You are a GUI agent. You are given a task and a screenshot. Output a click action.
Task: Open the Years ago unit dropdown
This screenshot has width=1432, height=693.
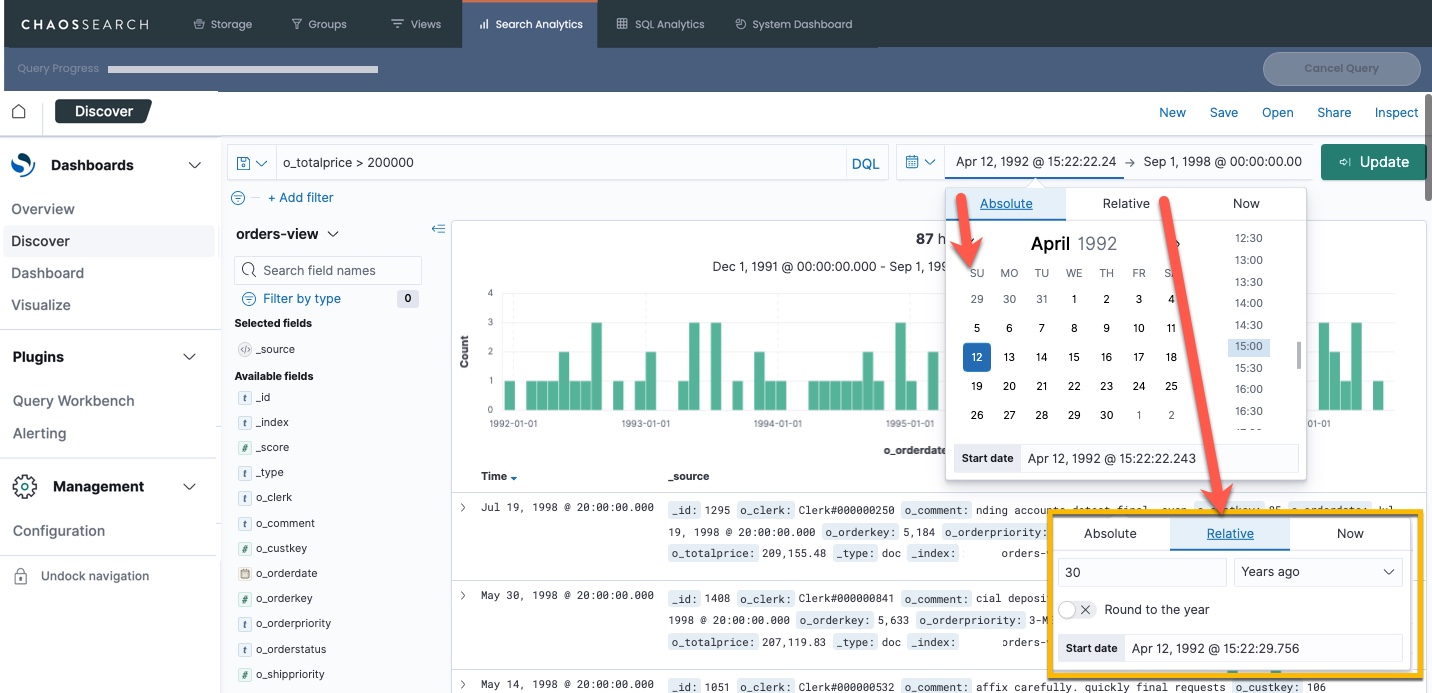[1318, 572]
